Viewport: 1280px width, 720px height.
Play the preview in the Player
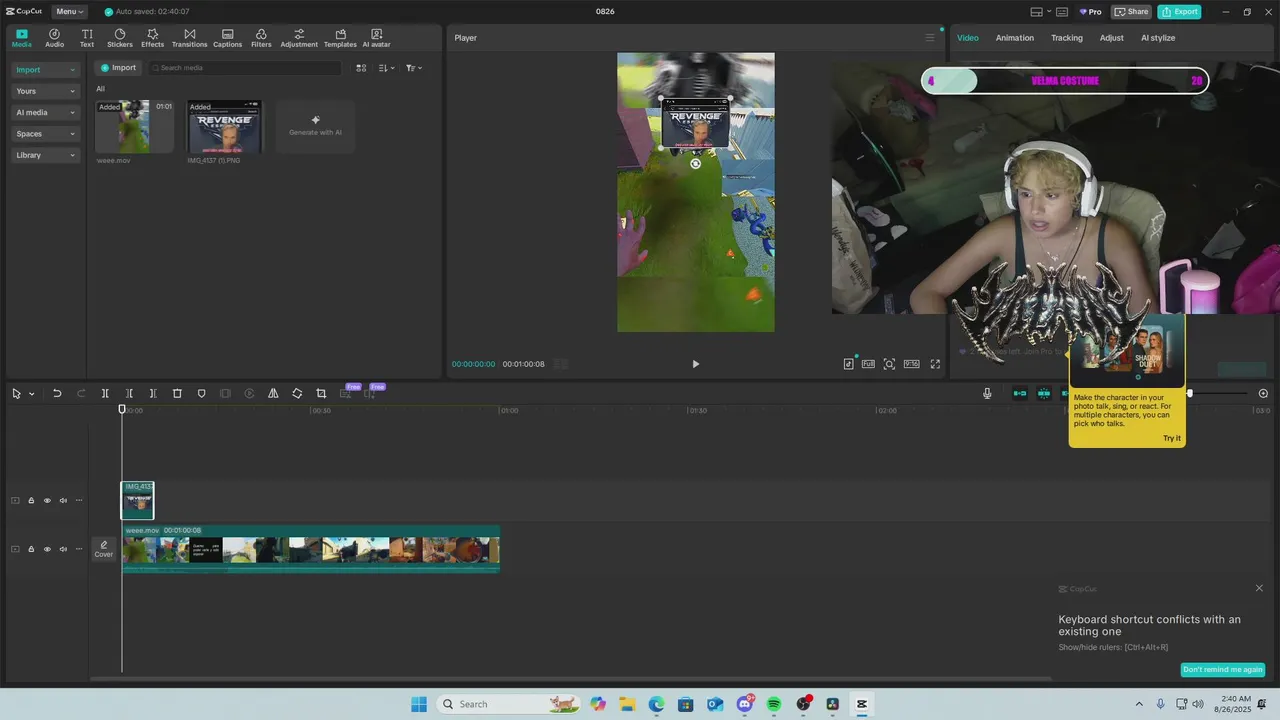(696, 364)
